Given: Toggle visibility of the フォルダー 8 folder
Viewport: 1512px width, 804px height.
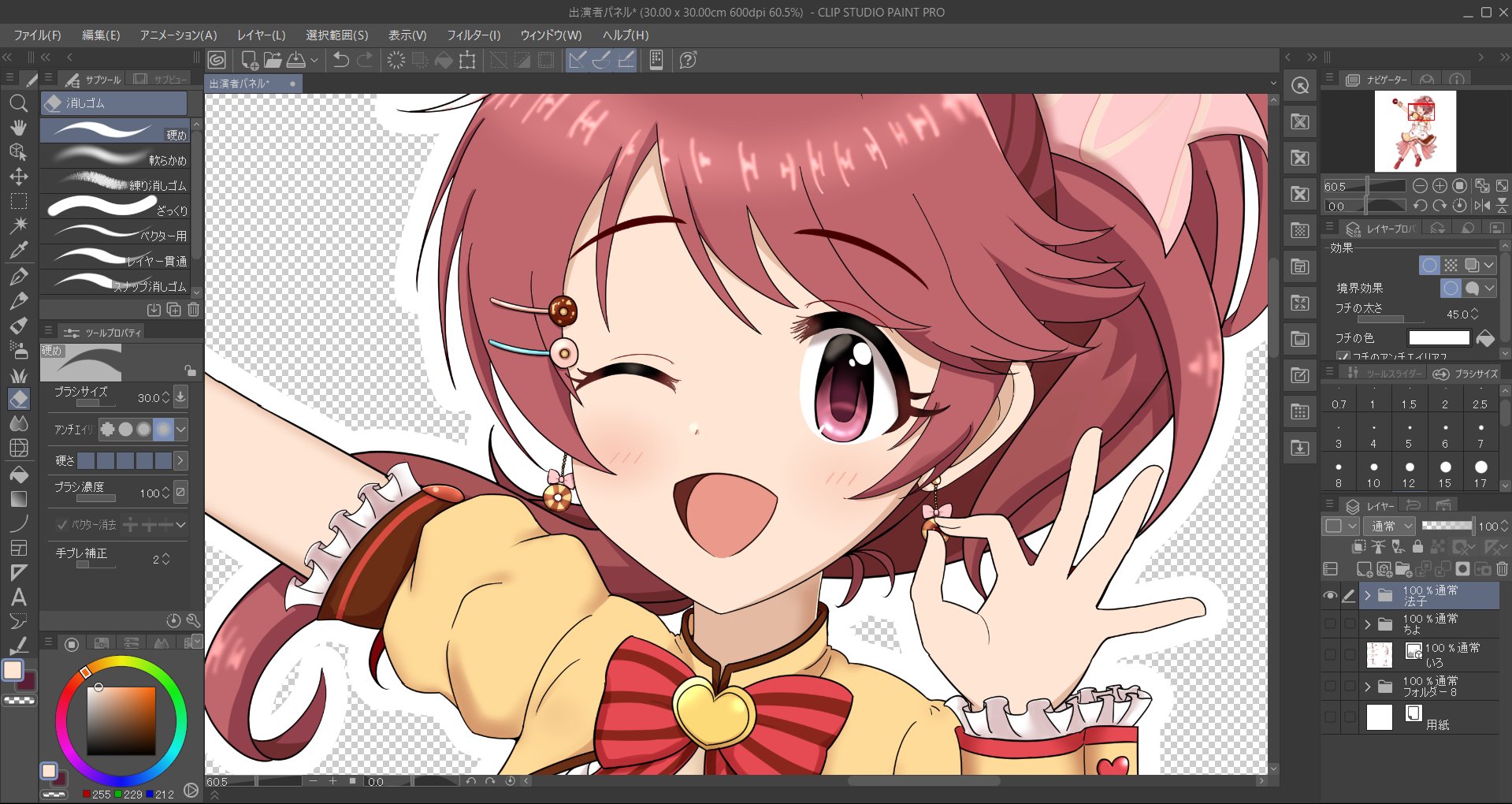Looking at the screenshot, I should click(1330, 686).
